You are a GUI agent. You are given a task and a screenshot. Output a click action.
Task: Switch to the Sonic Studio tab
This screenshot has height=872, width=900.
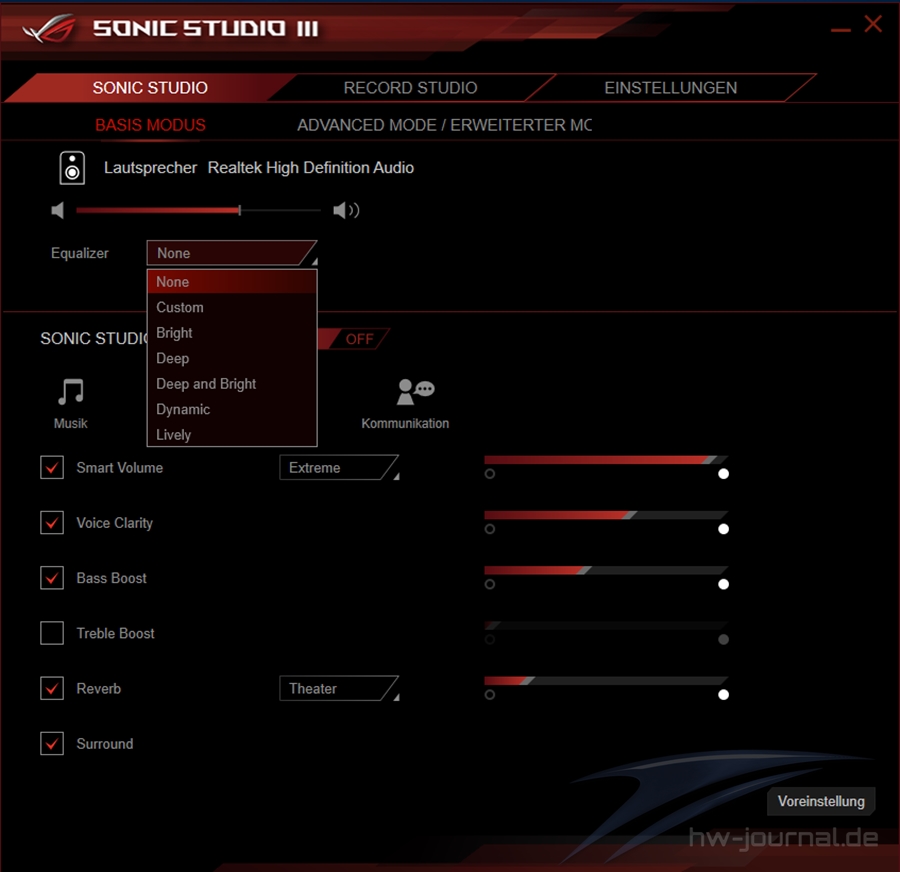[150, 88]
